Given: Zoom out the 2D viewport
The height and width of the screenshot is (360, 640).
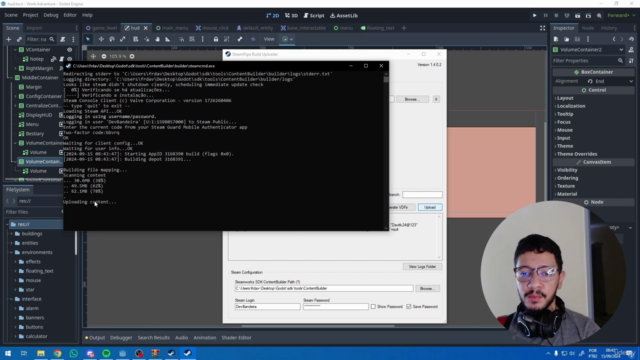Looking at the screenshot, I should pyautogui.click(x=104, y=56).
